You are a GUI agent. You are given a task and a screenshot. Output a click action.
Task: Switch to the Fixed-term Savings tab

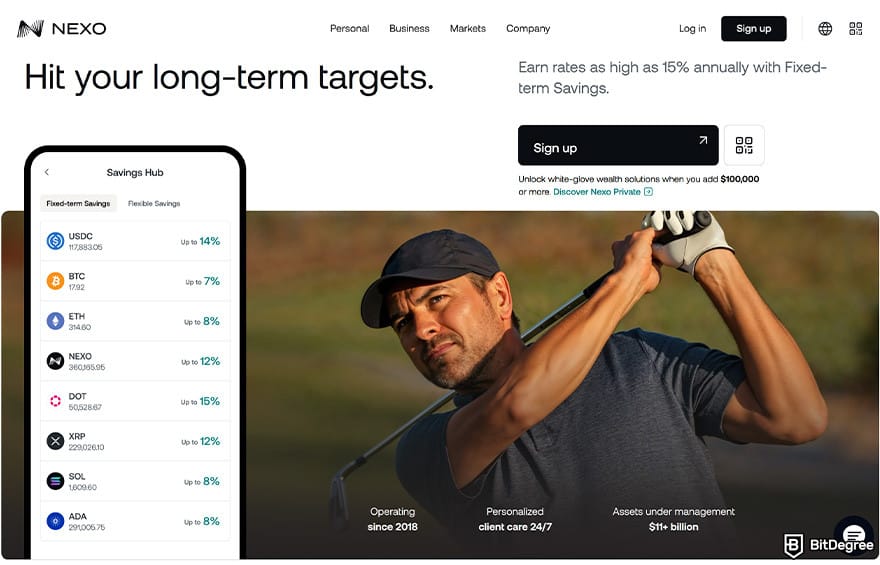pos(78,204)
